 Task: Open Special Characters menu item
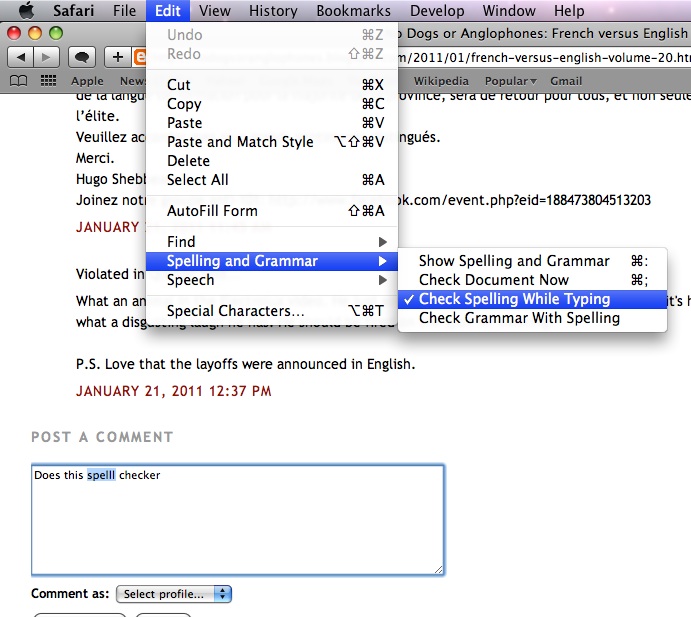click(272, 311)
